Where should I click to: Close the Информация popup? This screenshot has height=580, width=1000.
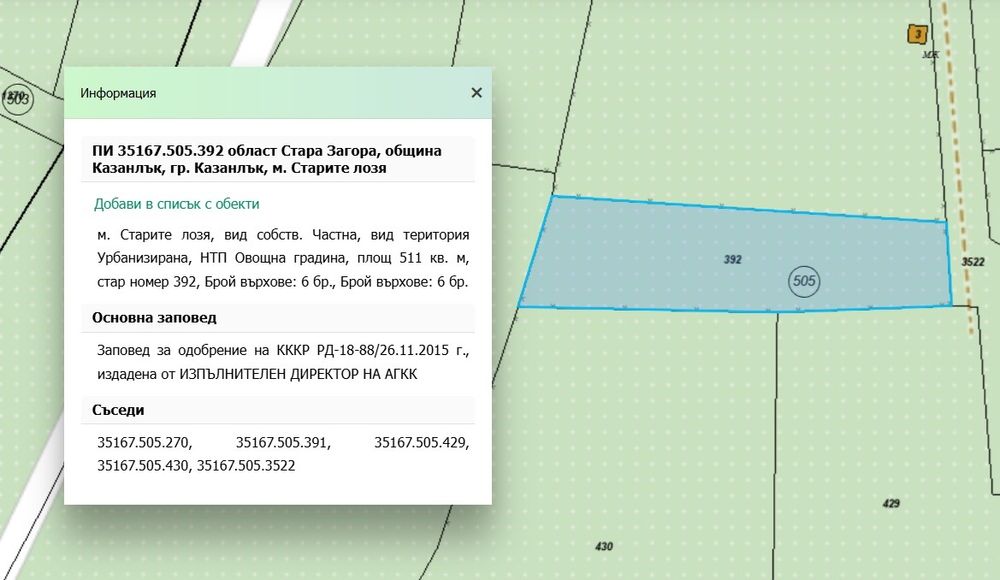tap(476, 93)
